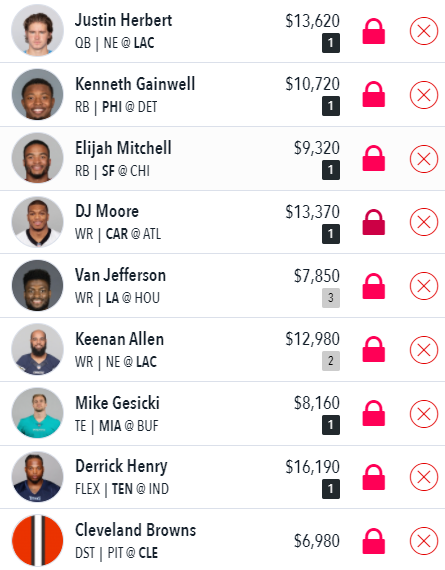Remove Cleveland Browns DST from the lineup
The height and width of the screenshot is (570, 445).
point(424,541)
